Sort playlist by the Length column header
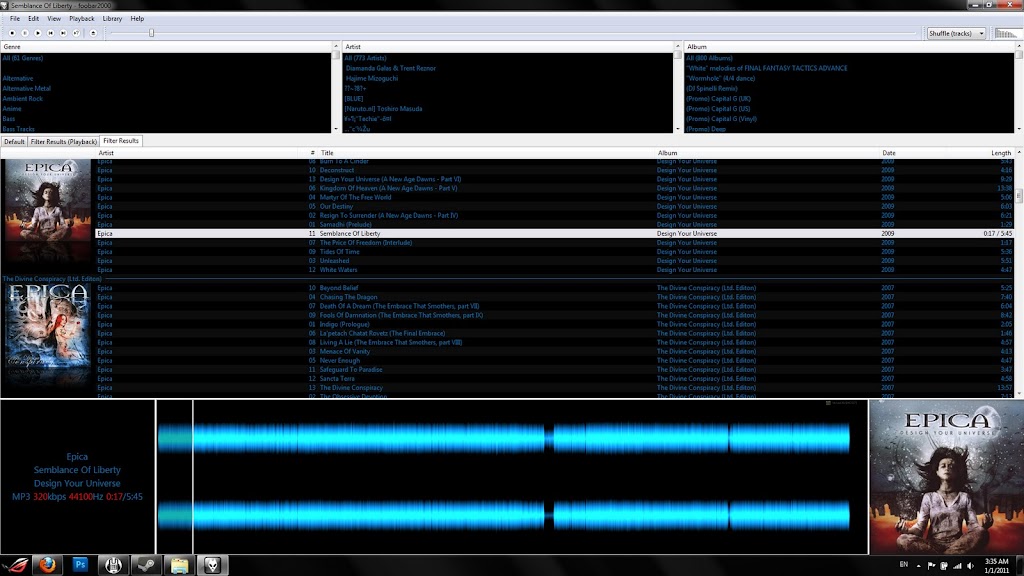The image size is (1024, 576). pos(1000,153)
